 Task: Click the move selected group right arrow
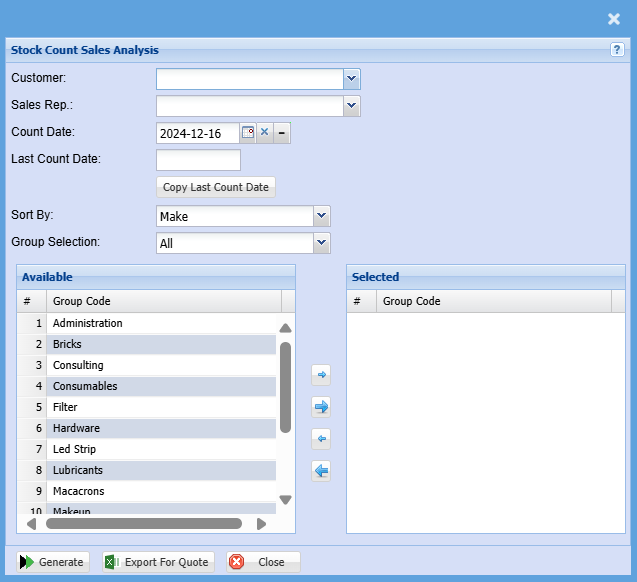(x=321, y=375)
